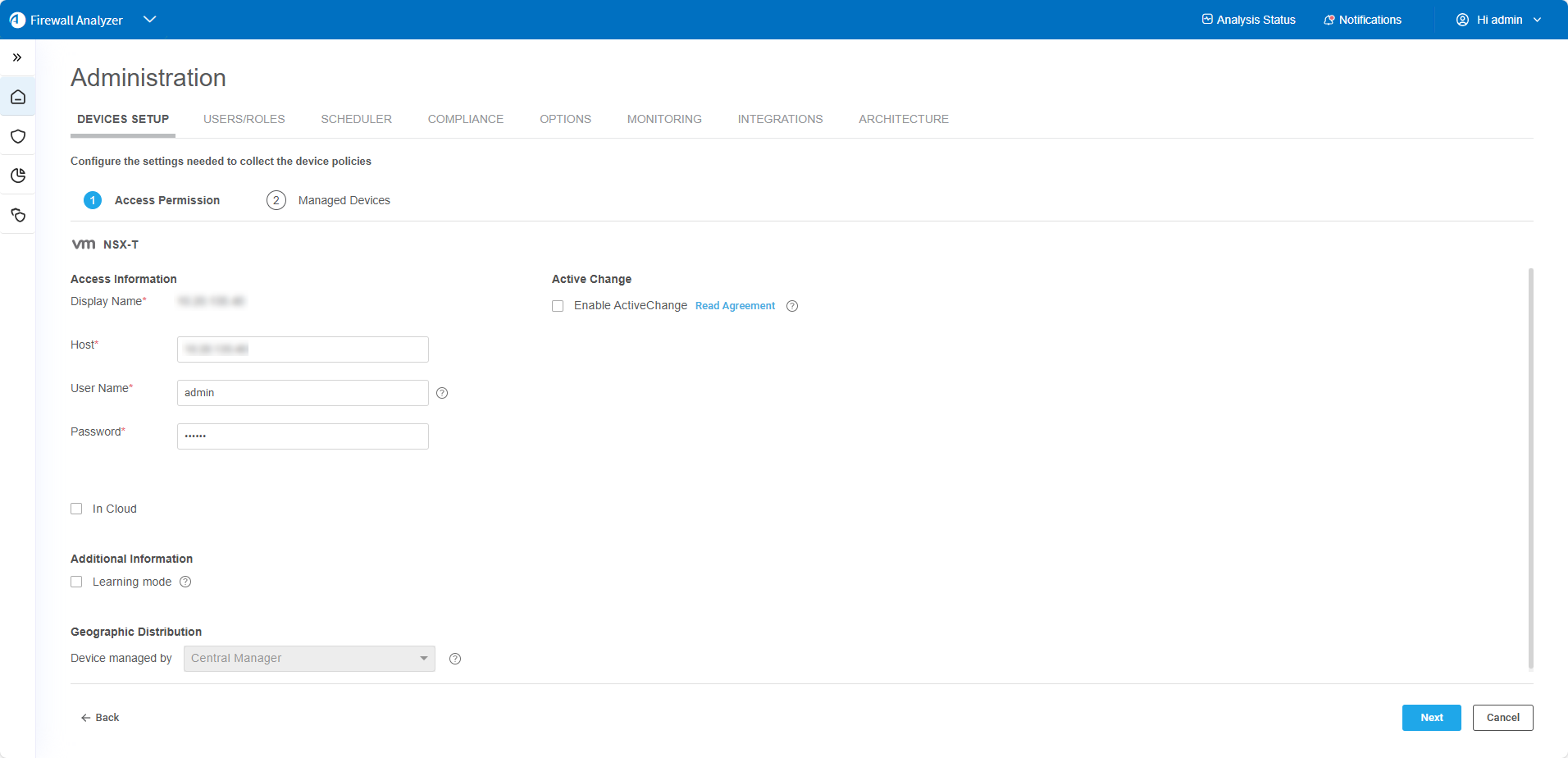Open the Device managed by dropdown
This screenshot has height=758, width=1568.
pos(309,659)
